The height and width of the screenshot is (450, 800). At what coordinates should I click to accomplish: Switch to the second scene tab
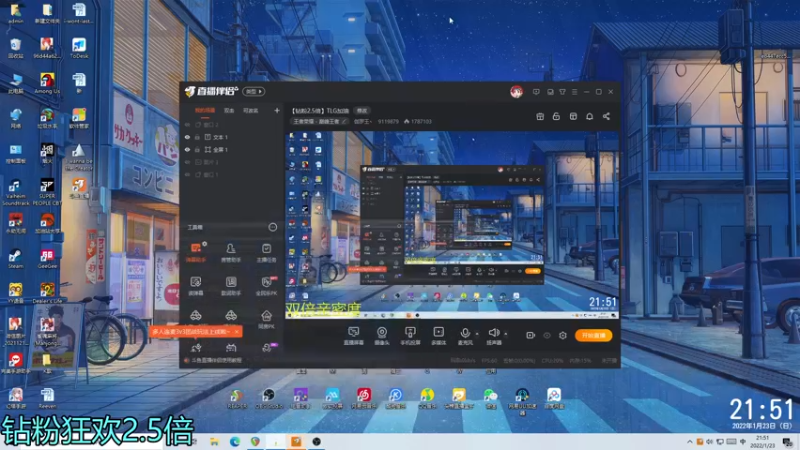pos(229,111)
